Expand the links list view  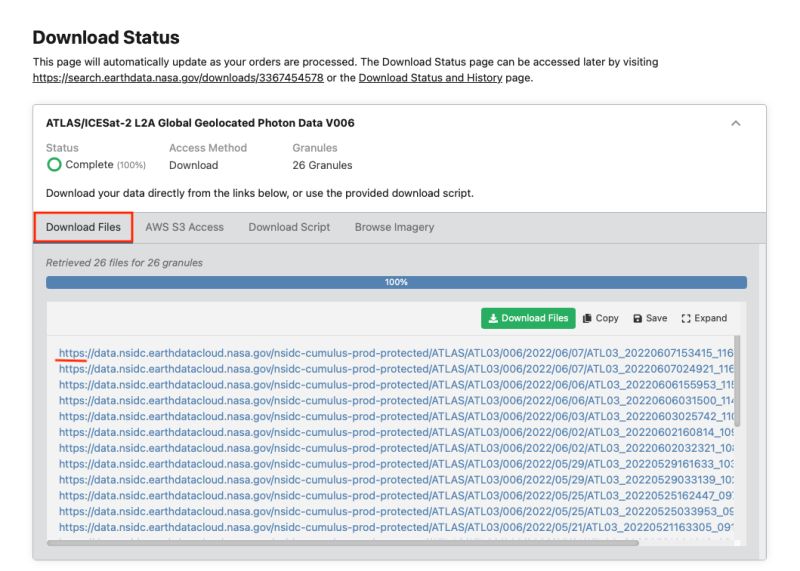pyautogui.click(x=704, y=318)
